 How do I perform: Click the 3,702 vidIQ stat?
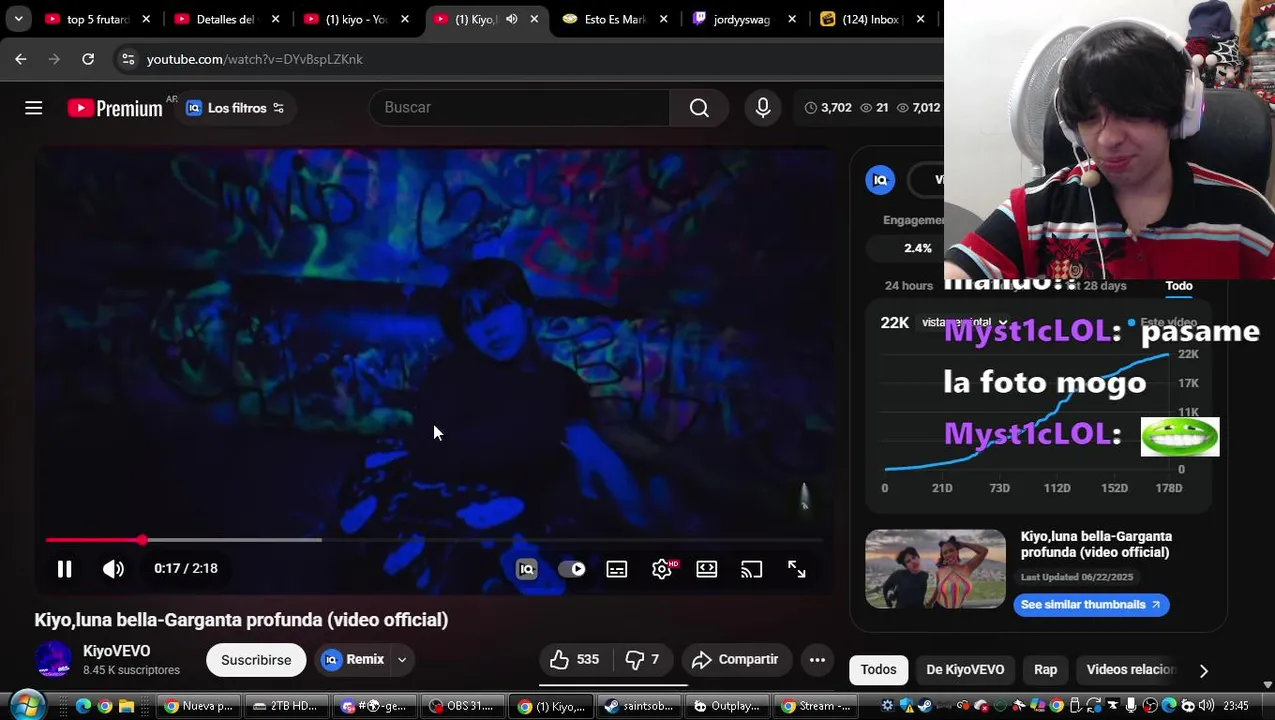[x=828, y=108]
